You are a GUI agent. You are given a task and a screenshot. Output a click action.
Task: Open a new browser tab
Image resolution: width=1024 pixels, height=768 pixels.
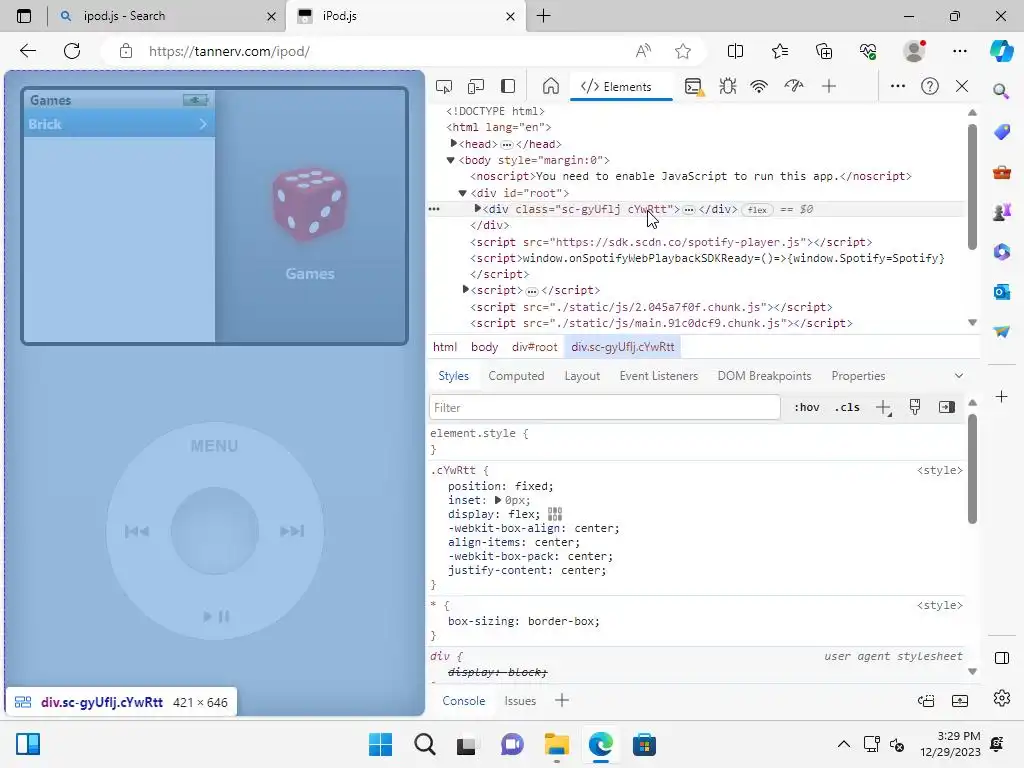tap(543, 16)
